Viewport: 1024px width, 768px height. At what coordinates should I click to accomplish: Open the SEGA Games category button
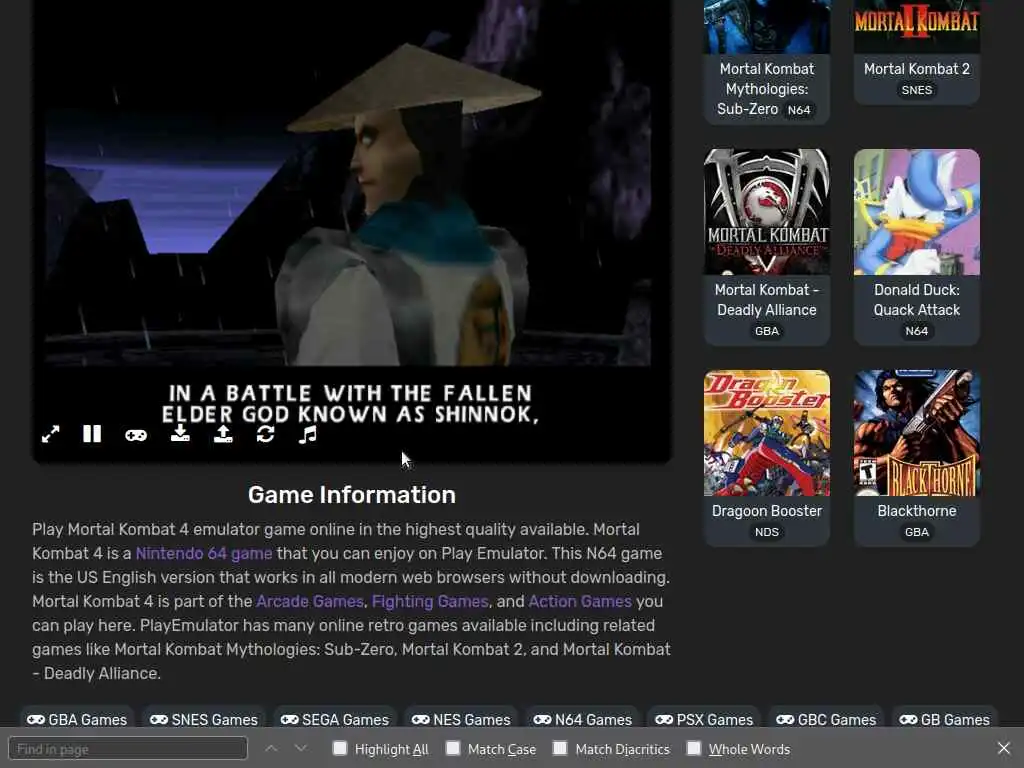[x=334, y=719]
